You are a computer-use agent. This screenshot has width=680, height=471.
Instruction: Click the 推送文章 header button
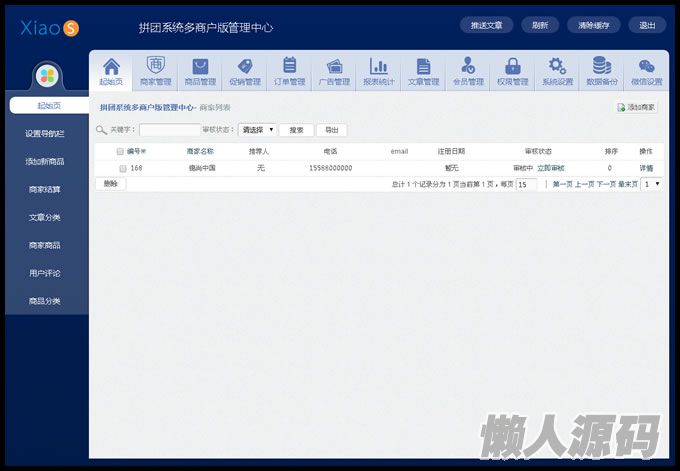(x=487, y=25)
